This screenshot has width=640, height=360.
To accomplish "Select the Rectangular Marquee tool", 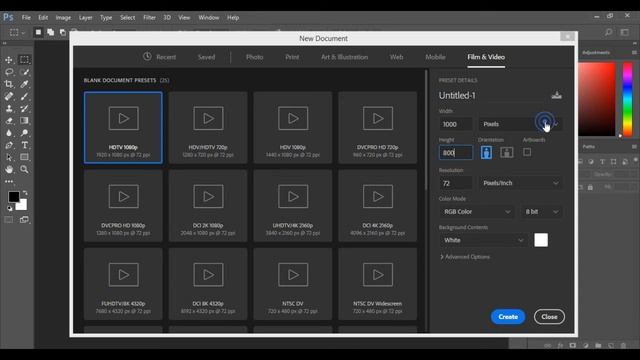I will click(x=24, y=60).
